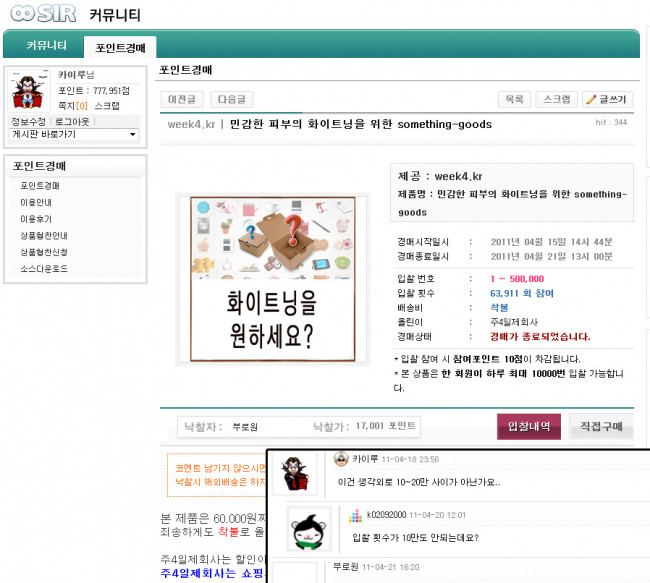Click 경매가 종료되었습니다 status text
The height and width of the screenshot is (583, 650).
540,336
